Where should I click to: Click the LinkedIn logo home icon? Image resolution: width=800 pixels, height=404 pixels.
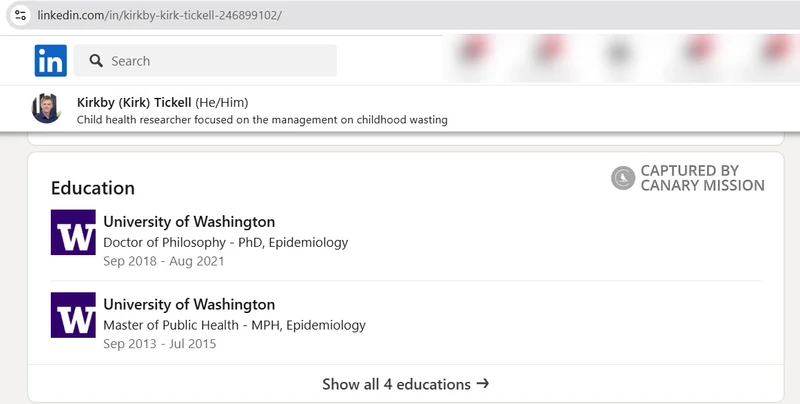51,61
